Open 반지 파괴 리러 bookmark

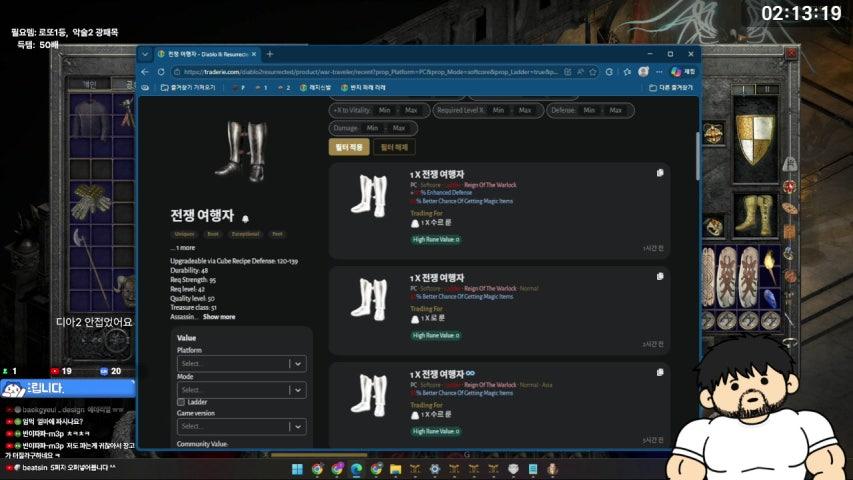(363, 88)
